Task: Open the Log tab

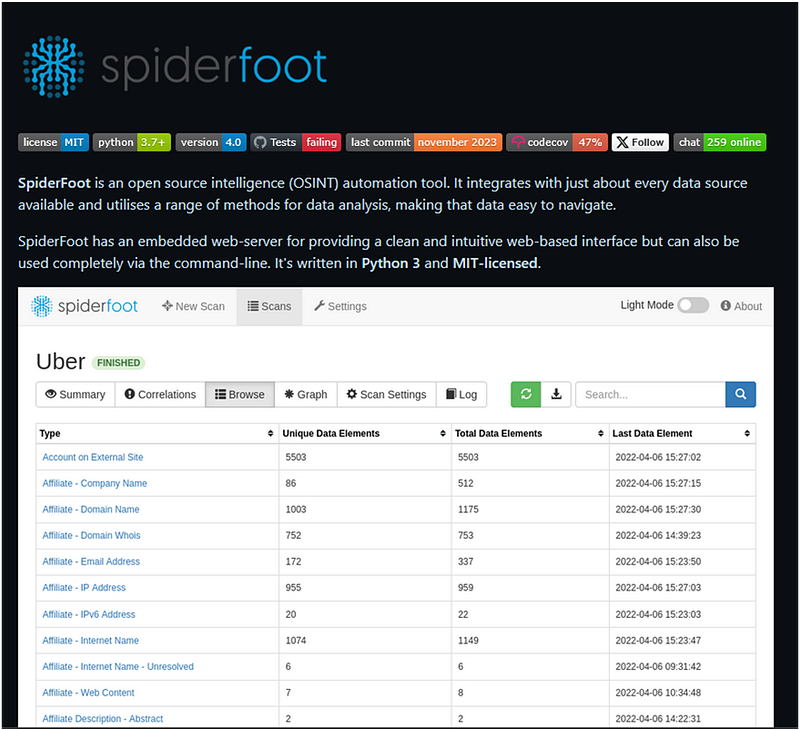Action: [461, 394]
